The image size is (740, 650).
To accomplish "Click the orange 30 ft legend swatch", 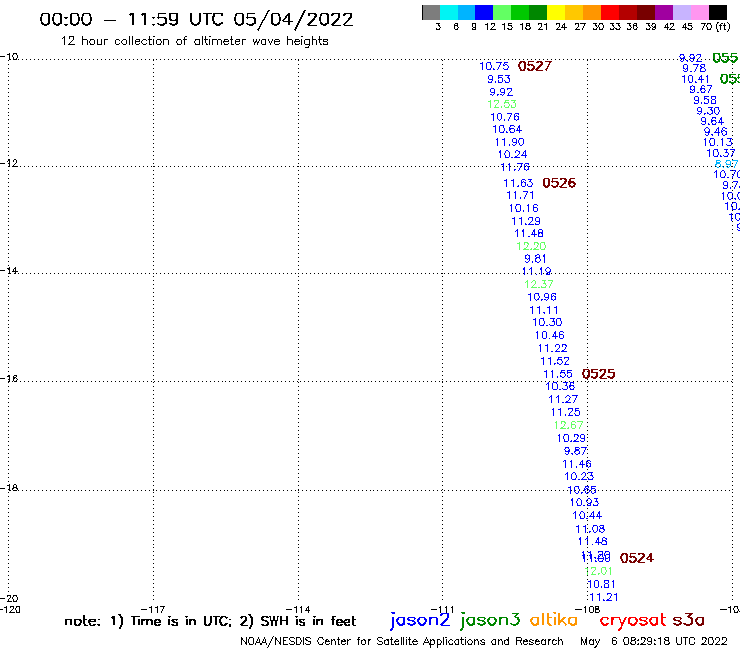I will (x=592, y=12).
